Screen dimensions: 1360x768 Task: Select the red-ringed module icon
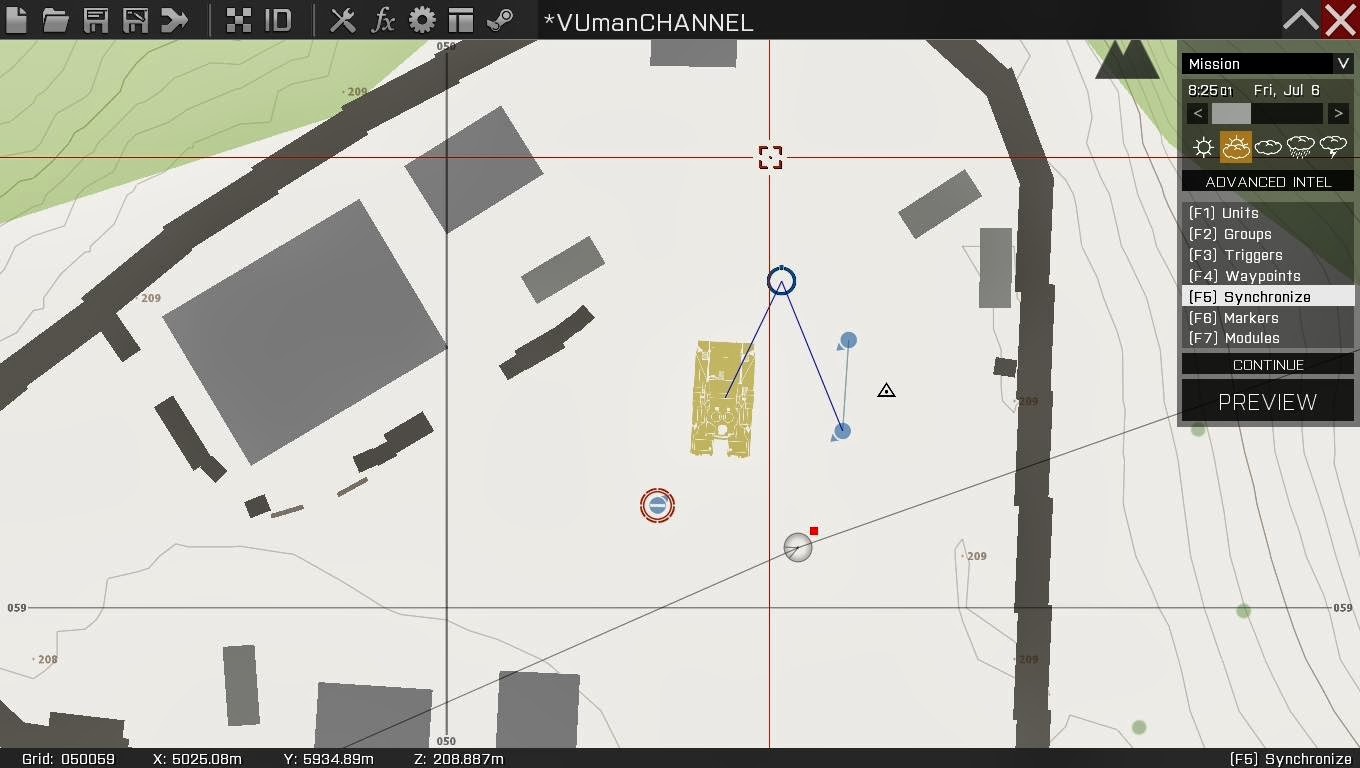[x=657, y=506]
